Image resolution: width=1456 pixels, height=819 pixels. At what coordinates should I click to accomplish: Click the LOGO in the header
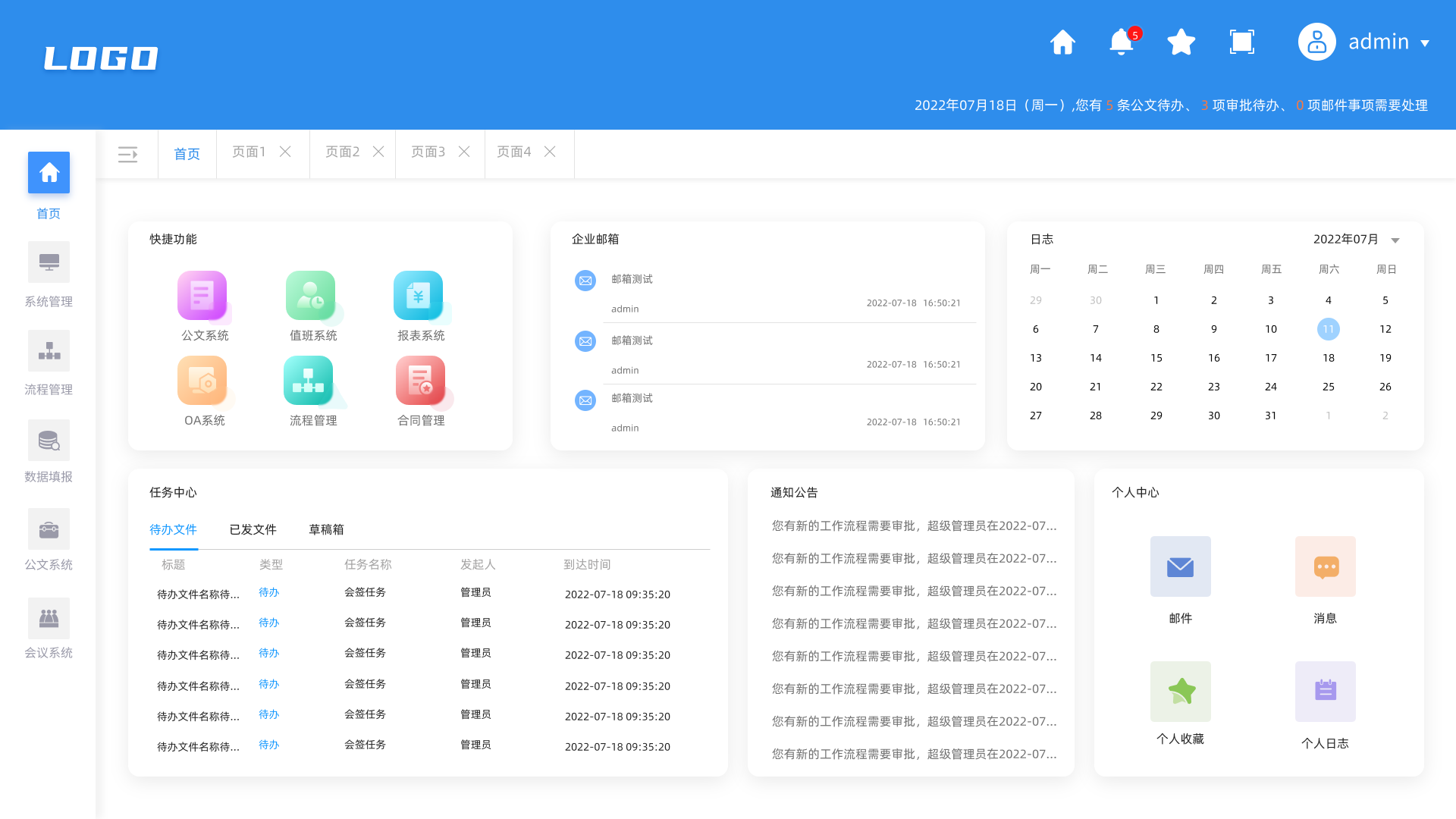pos(101,58)
